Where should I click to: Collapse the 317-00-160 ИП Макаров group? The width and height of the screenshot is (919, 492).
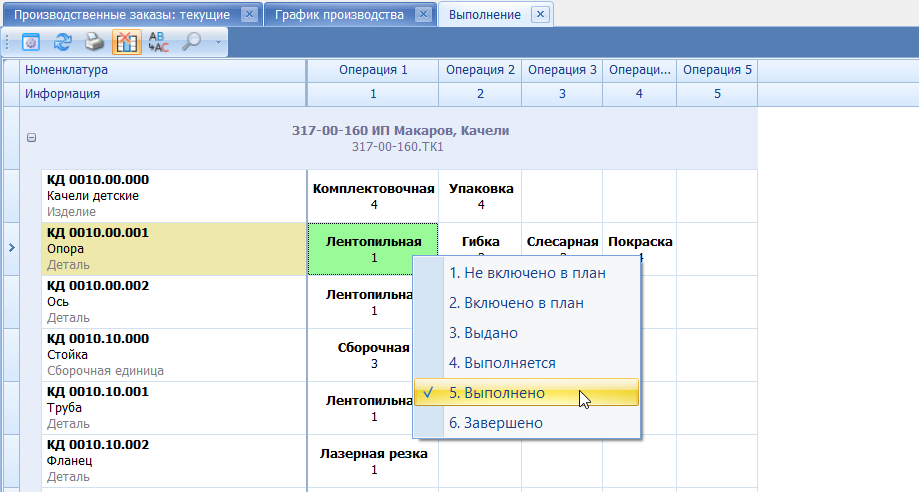31,138
